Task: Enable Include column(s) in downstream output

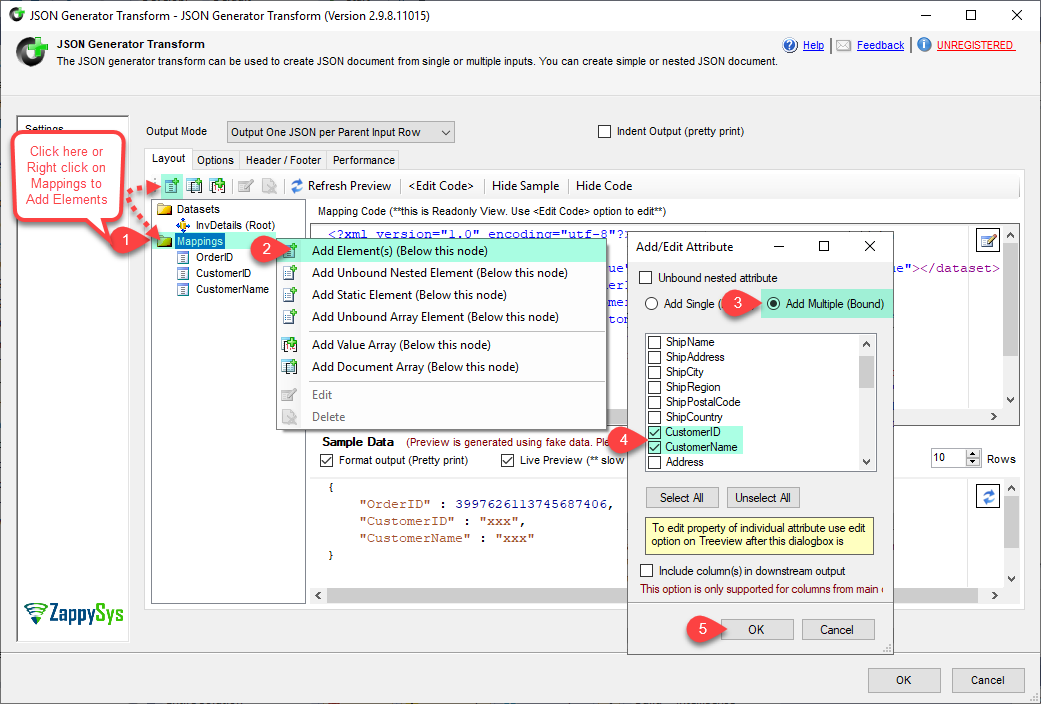Action: pos(647,571)
